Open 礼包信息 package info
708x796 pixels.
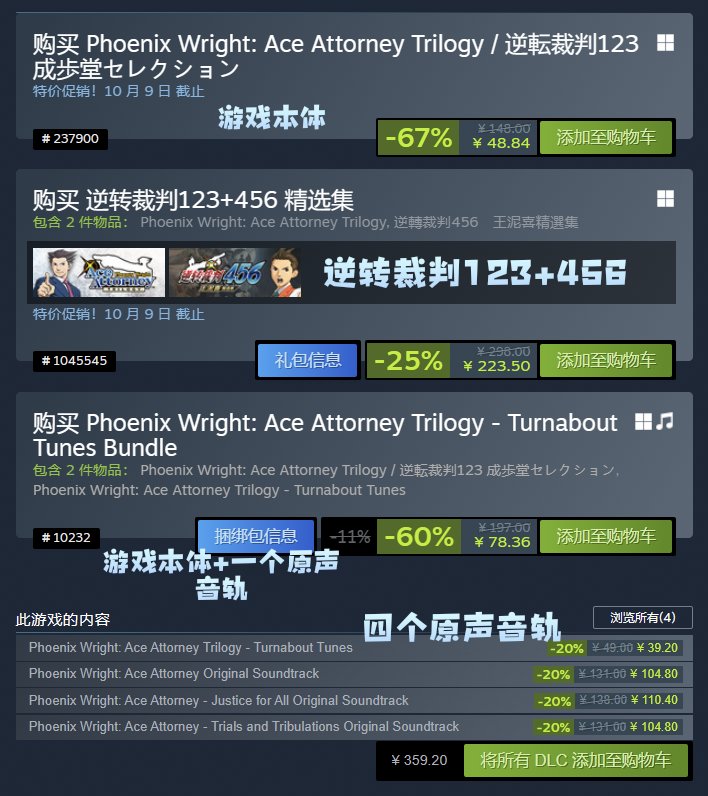[308, 360]
